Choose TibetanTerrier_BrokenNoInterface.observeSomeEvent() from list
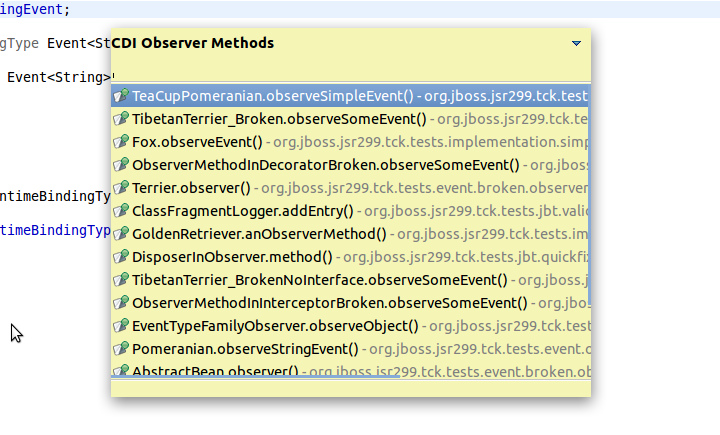 tap(319, 280)
